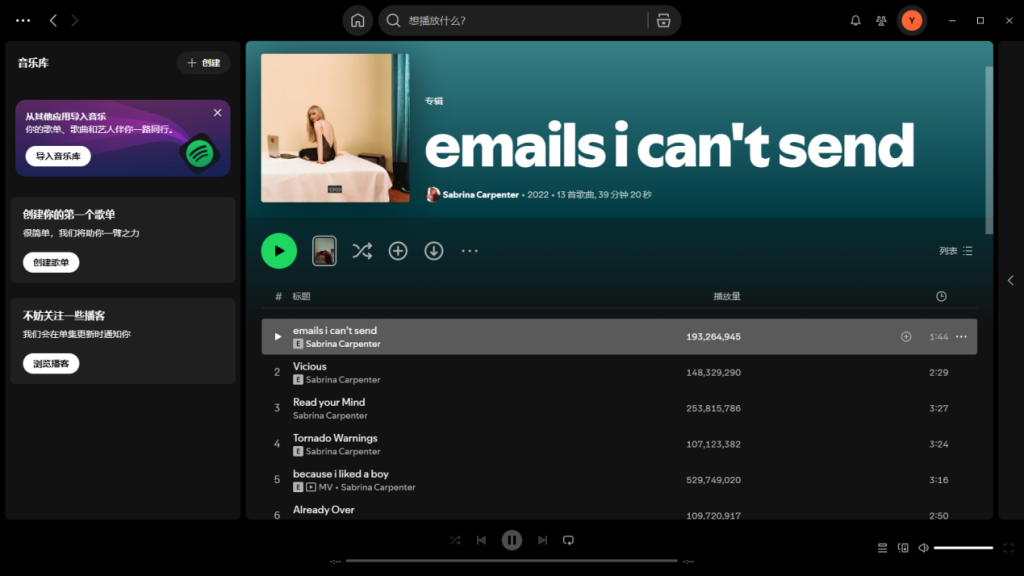
Task: Close the import music banner
Action: coord(217,113)
